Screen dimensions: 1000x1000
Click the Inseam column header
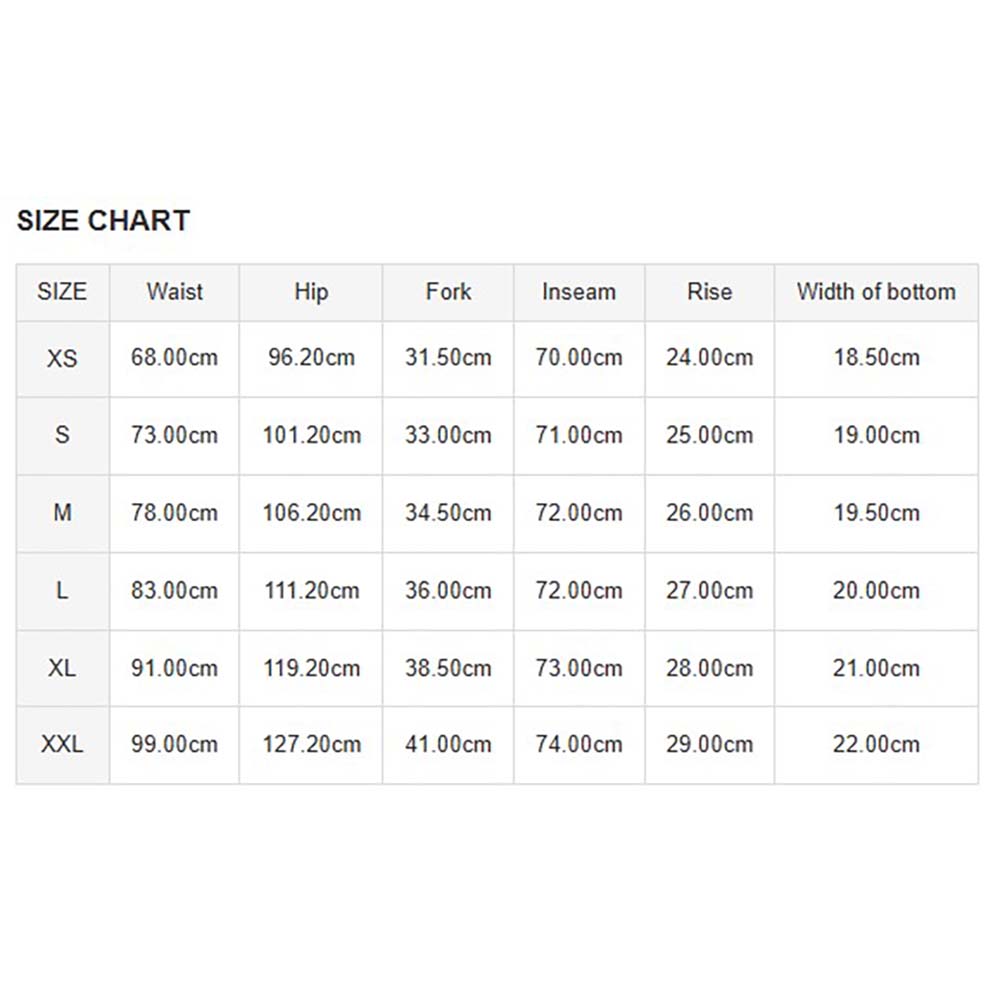pos(579,292)
